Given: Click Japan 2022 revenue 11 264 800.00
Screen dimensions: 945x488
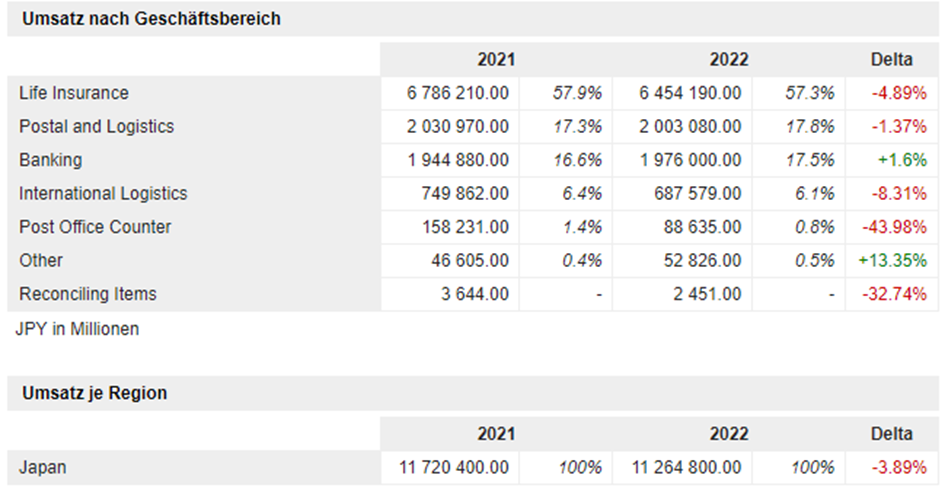Looking at the screenshot, I should [x=687, y=467].
